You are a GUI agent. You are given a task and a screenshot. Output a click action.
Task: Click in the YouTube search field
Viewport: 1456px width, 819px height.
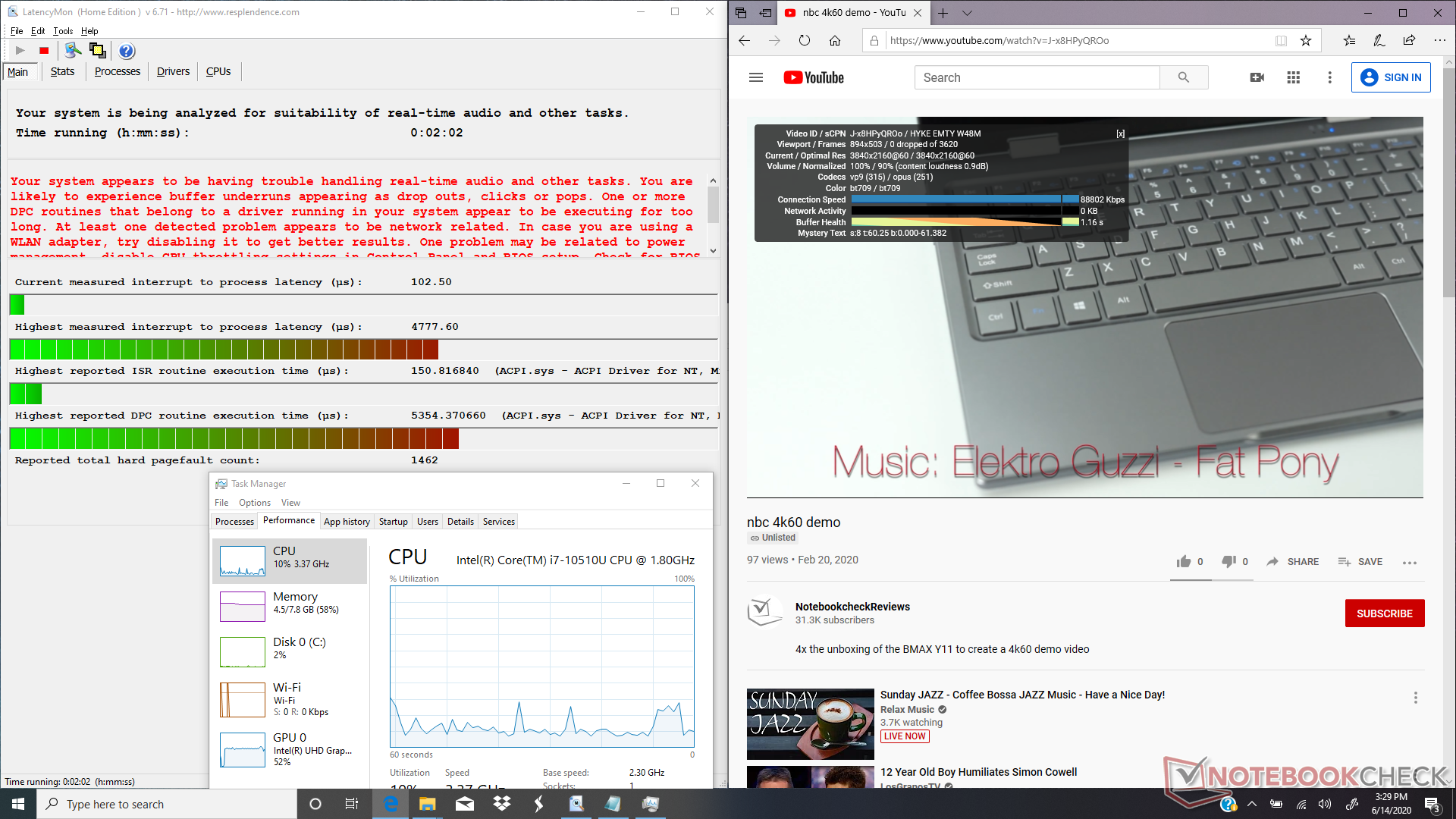[1037, 77]
